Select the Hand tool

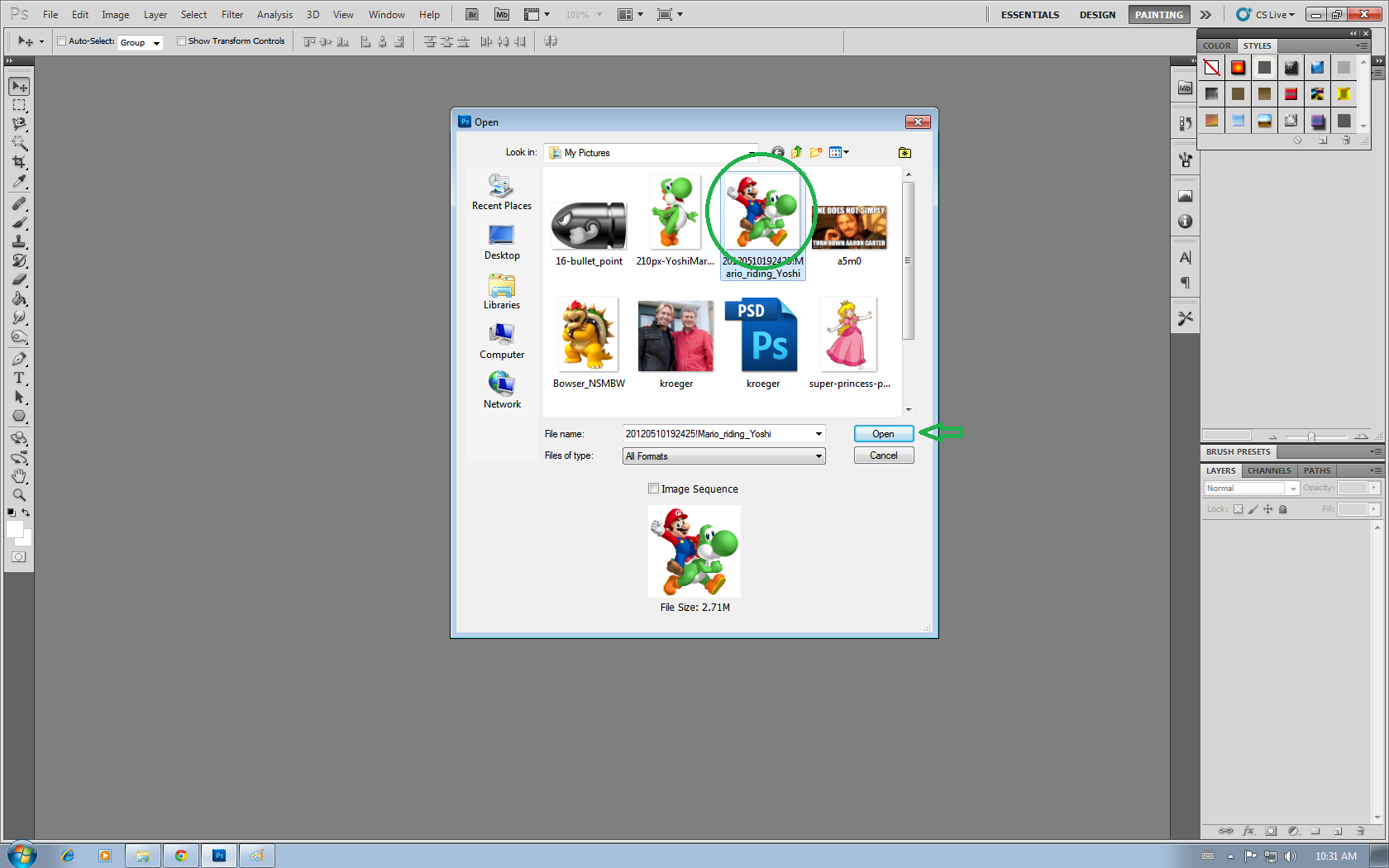pos(19,476)
